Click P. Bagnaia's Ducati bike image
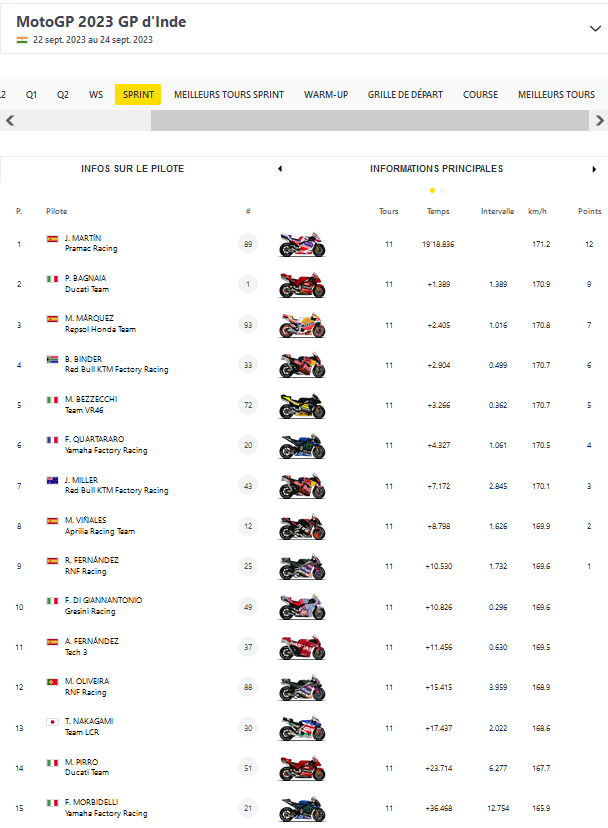Image resolution: width=608 pixels, height=828 pixels. coord(301,285)
